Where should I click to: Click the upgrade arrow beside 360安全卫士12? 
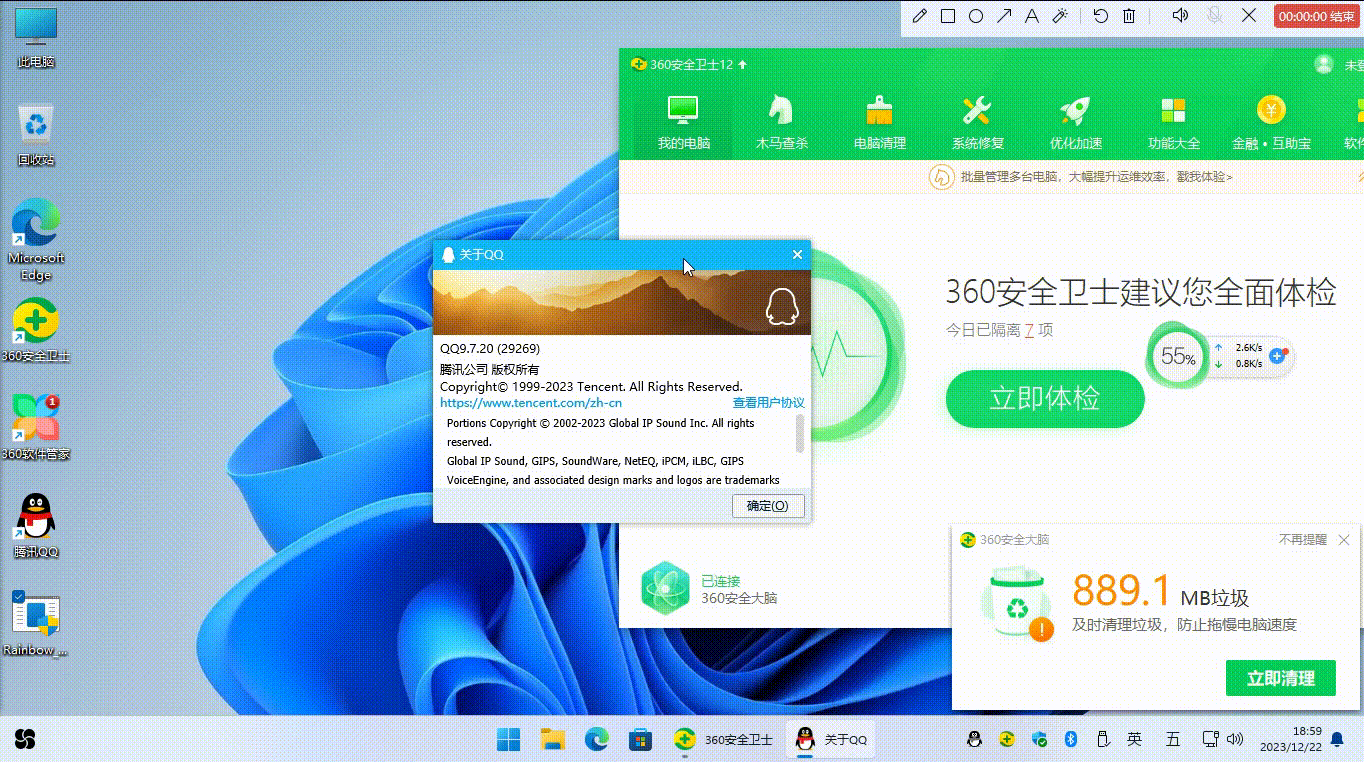click(x=742, y=64)
